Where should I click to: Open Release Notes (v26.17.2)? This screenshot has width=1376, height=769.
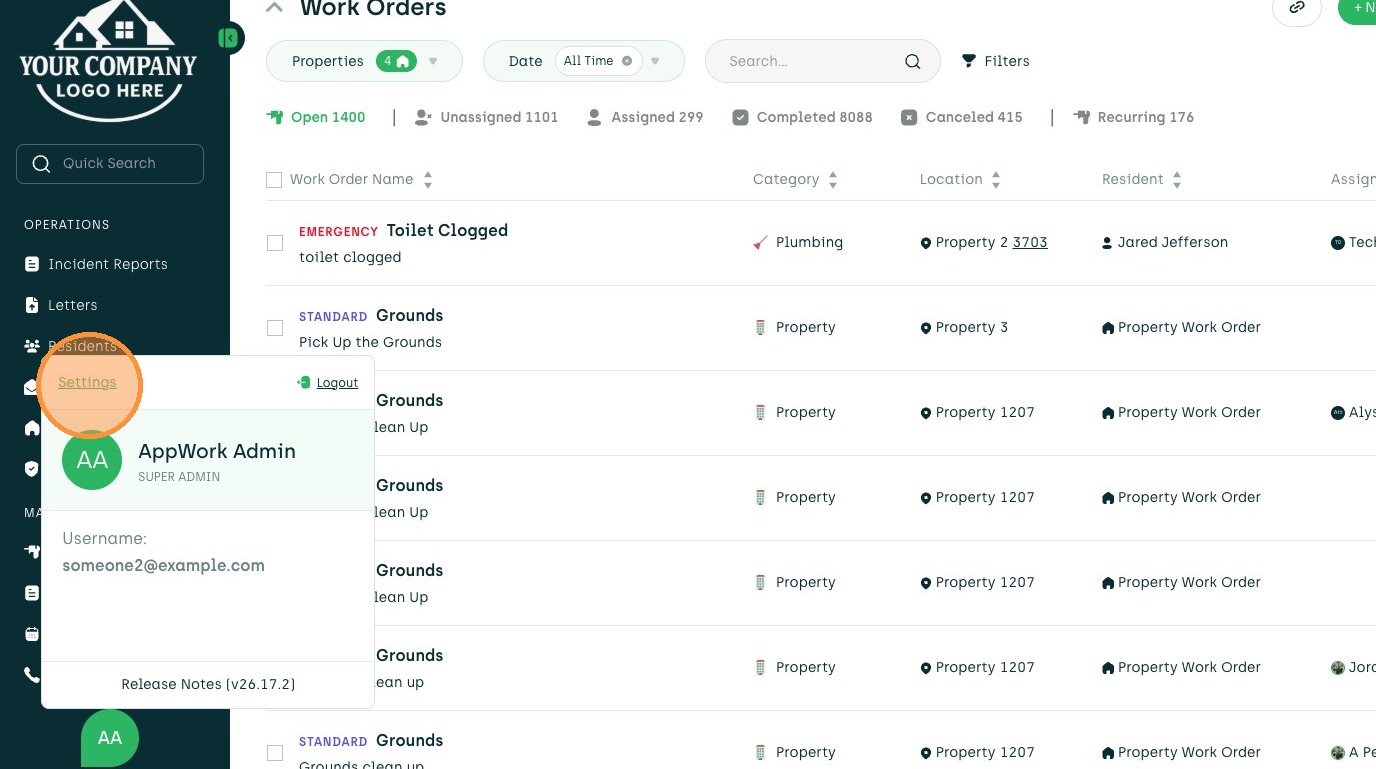pos(208,684)
